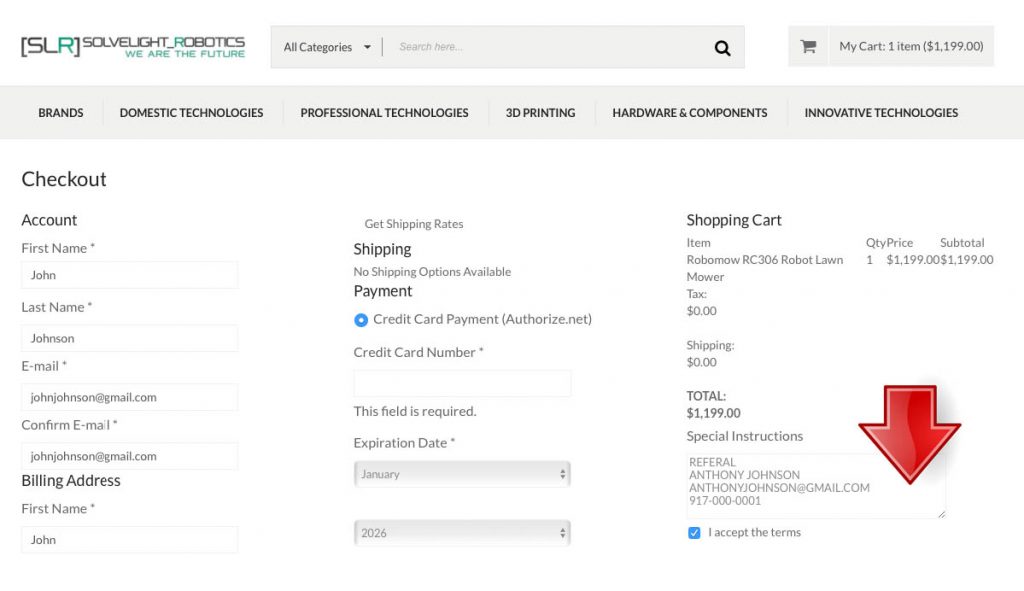Screen dimensions: 1024x591
Task: Open My Cart: 1 item link
Action: click(x=911, y=46)
